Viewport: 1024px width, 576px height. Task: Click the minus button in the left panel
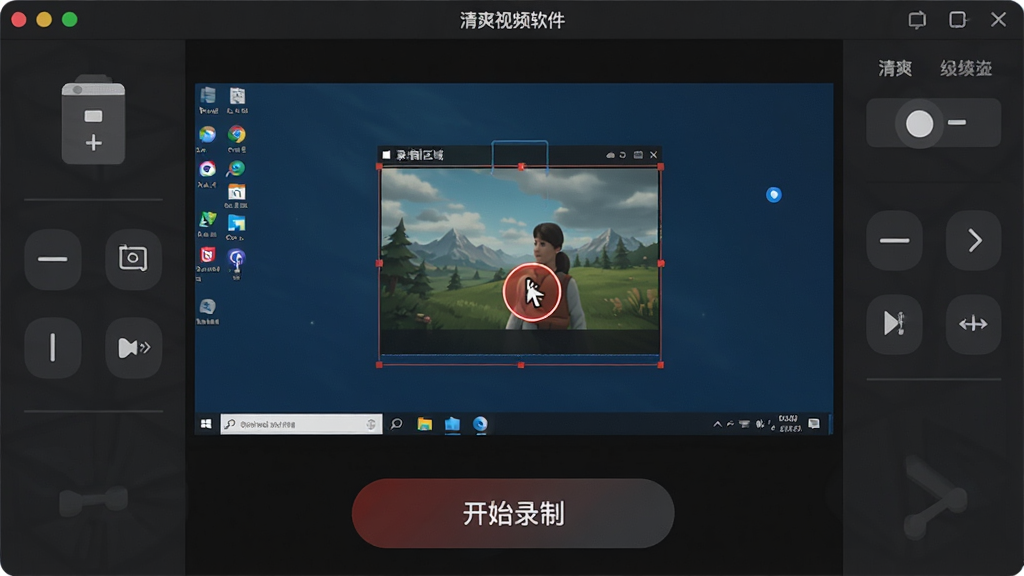pos(53,259)
